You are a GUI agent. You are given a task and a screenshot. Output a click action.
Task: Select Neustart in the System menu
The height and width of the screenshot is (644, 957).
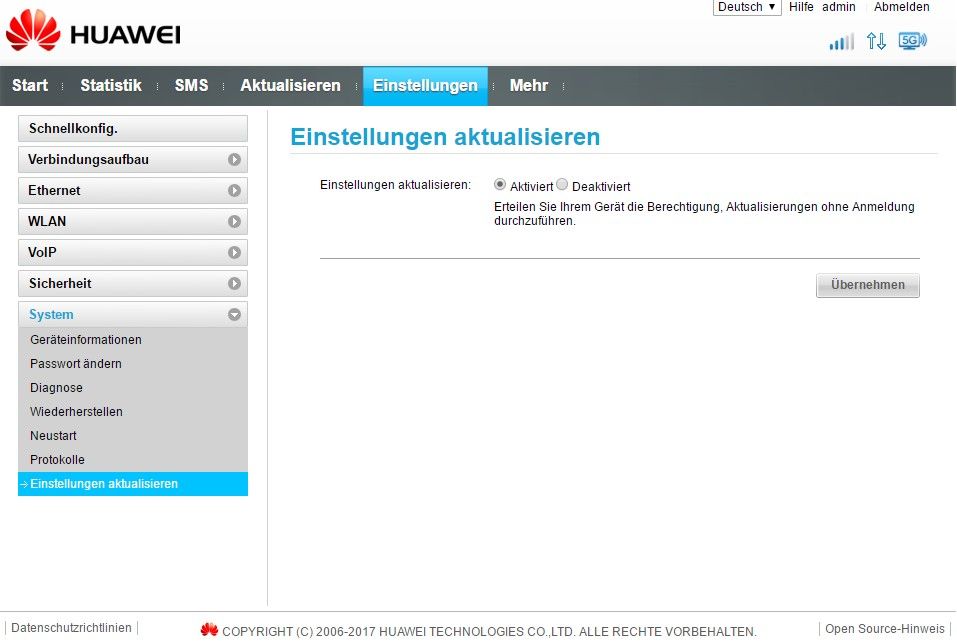click(x=53, y=436)
